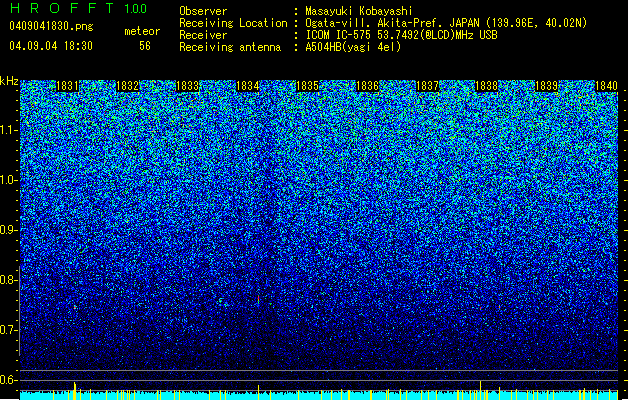Click the 1837 time marker
Viewport: 629px width, 400px height.
pyautogui.click(x=428, y=86)
